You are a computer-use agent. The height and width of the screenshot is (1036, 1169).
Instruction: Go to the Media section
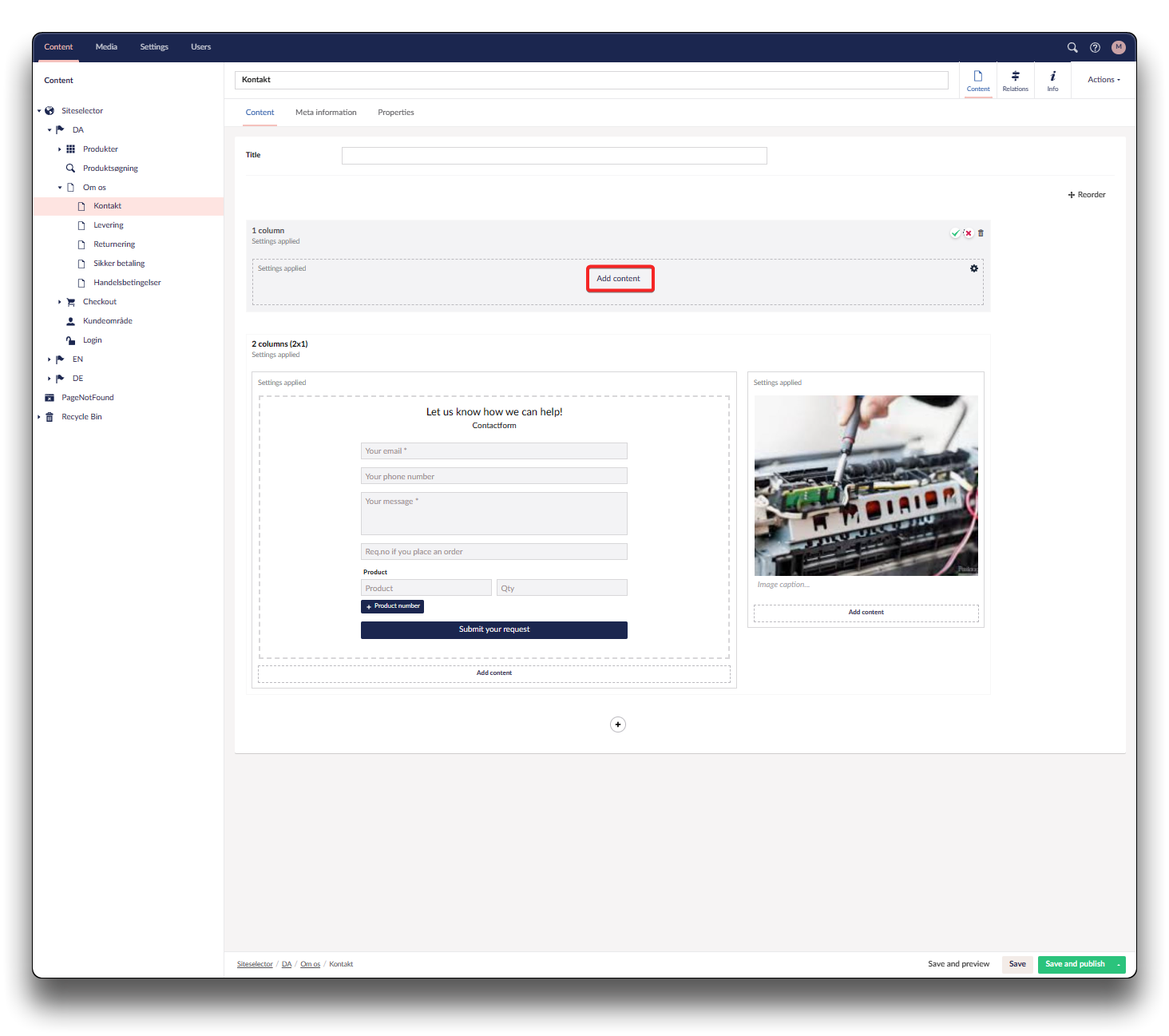click(106, 47)
